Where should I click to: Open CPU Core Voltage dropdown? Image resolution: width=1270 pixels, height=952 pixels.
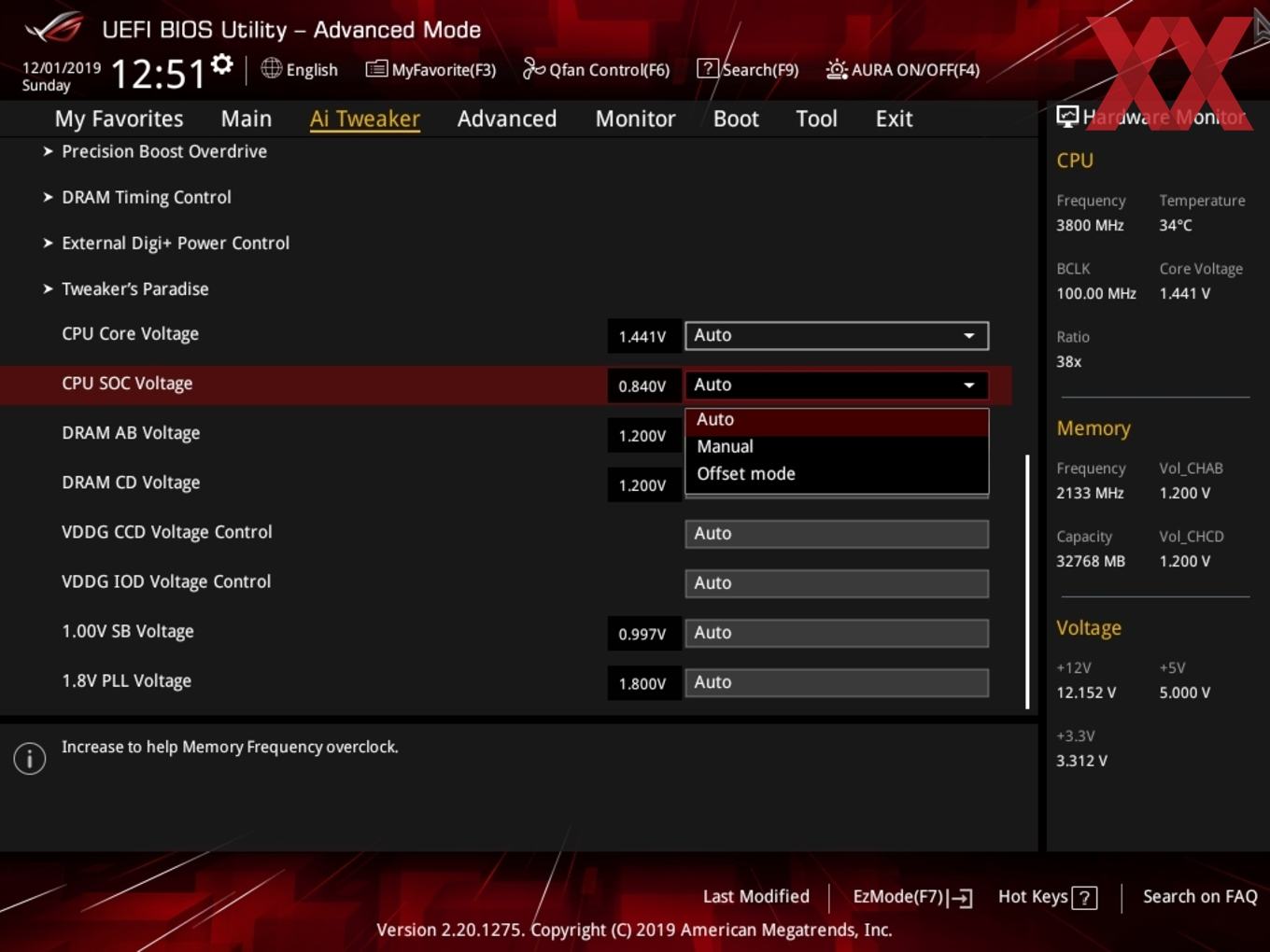pos(837,335)
